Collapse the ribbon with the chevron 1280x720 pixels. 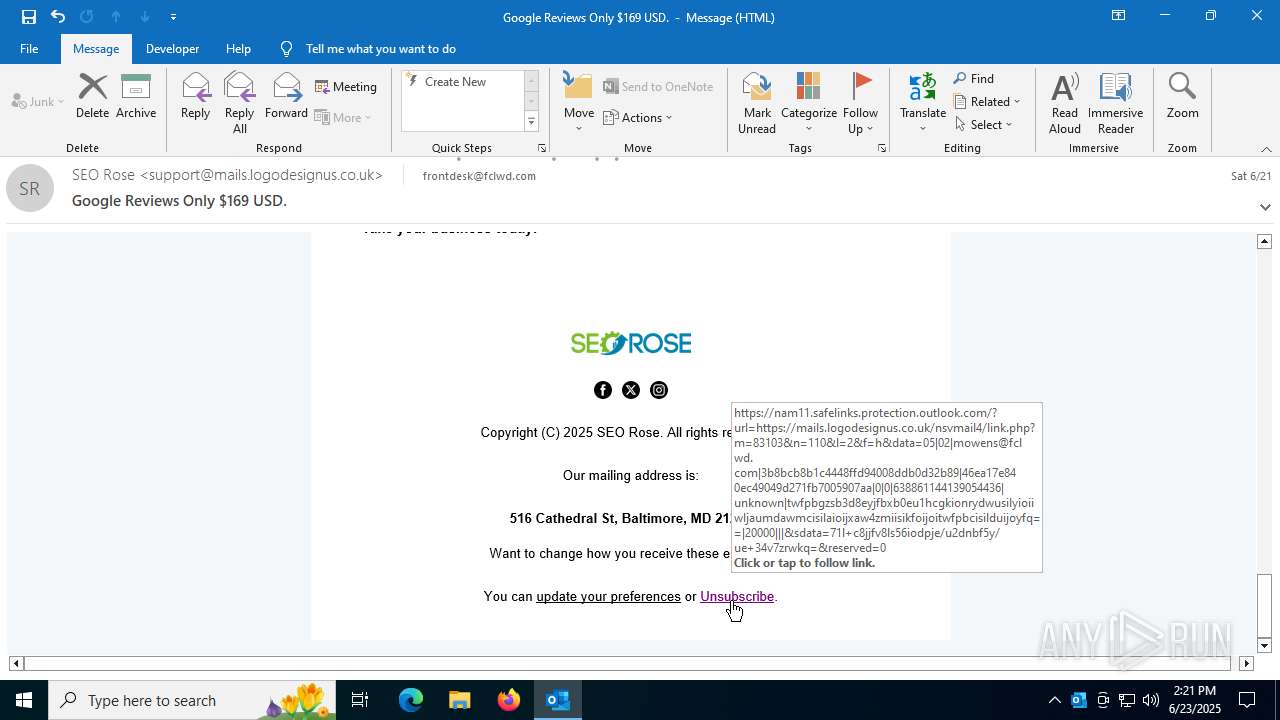1266,149
